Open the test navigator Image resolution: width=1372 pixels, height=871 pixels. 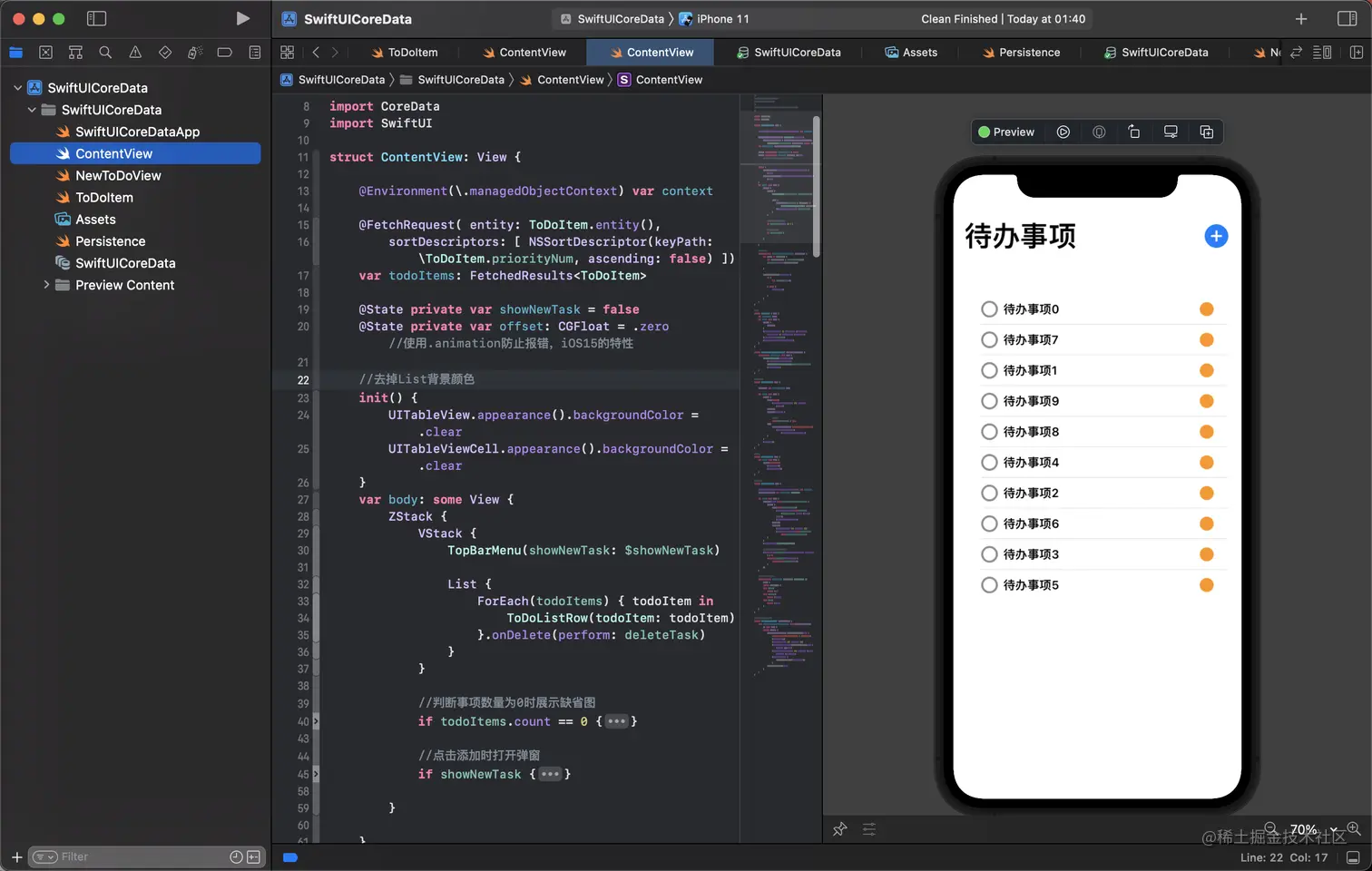click(165, 53)
